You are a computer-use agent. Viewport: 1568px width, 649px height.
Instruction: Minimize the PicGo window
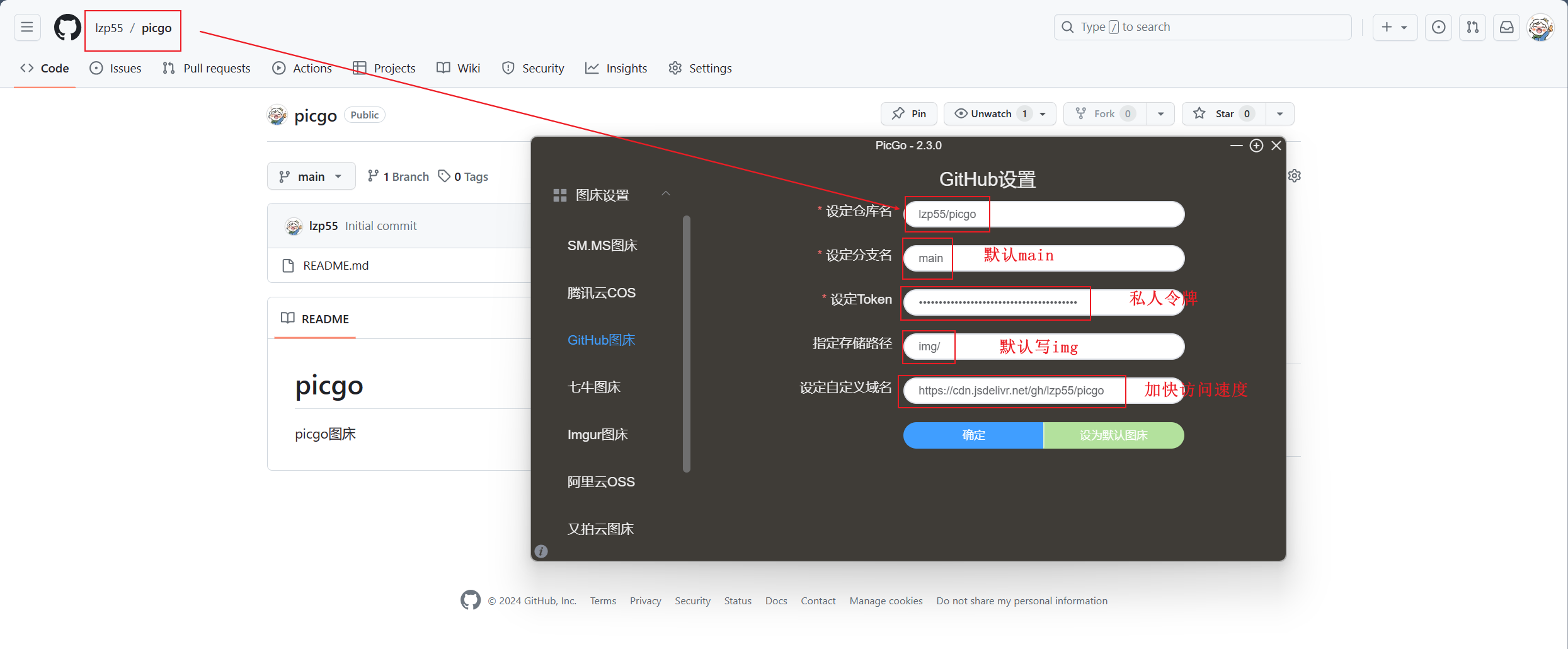coord(1236,146)
